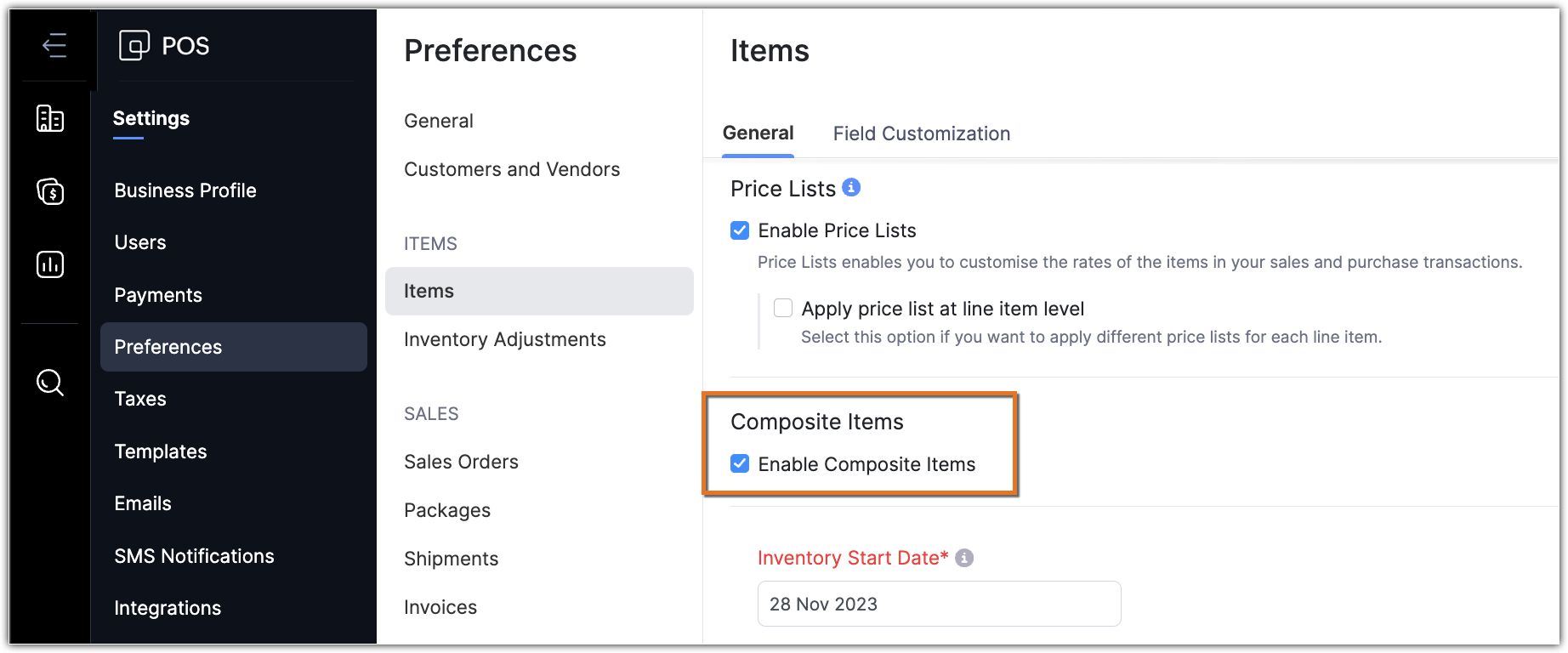1568x653 pixels.
Task: Click the Inventory Start Date field
Action: (939, 604)
